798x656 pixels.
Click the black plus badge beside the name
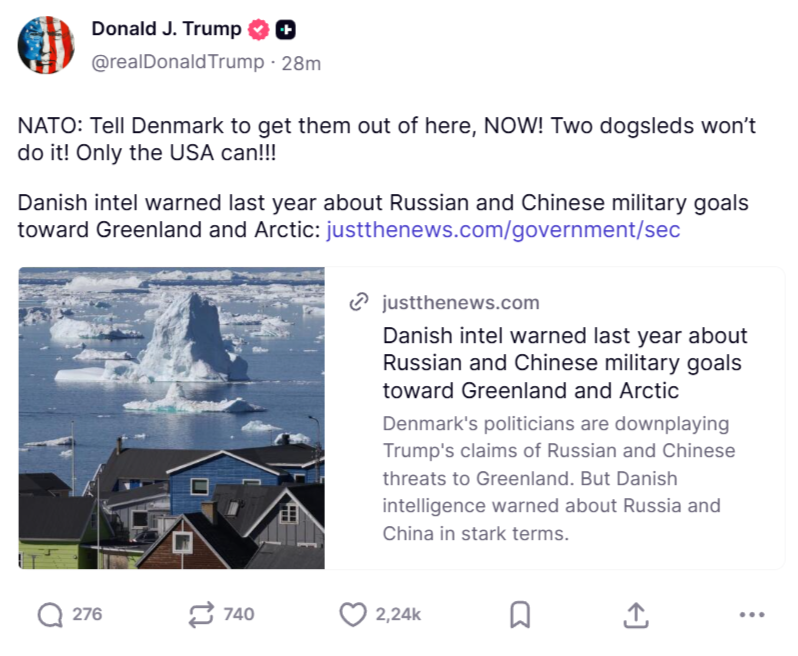pos(285,30)
